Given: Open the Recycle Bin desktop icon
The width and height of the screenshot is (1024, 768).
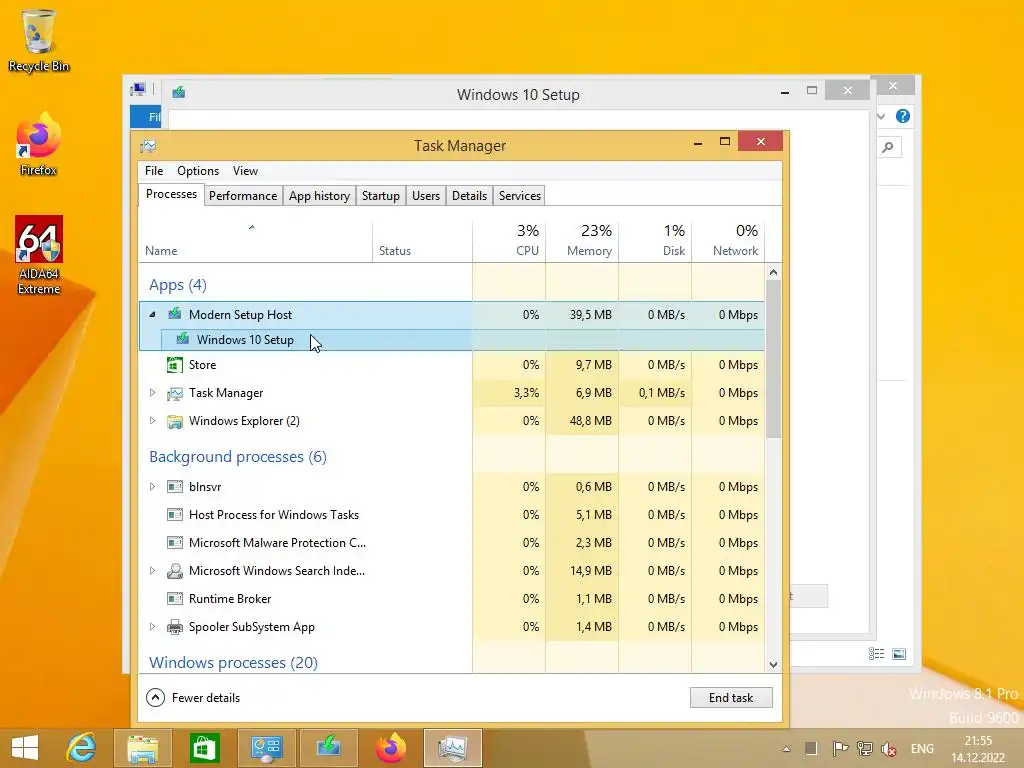Looking at the screenshot, I should point(39,39).
